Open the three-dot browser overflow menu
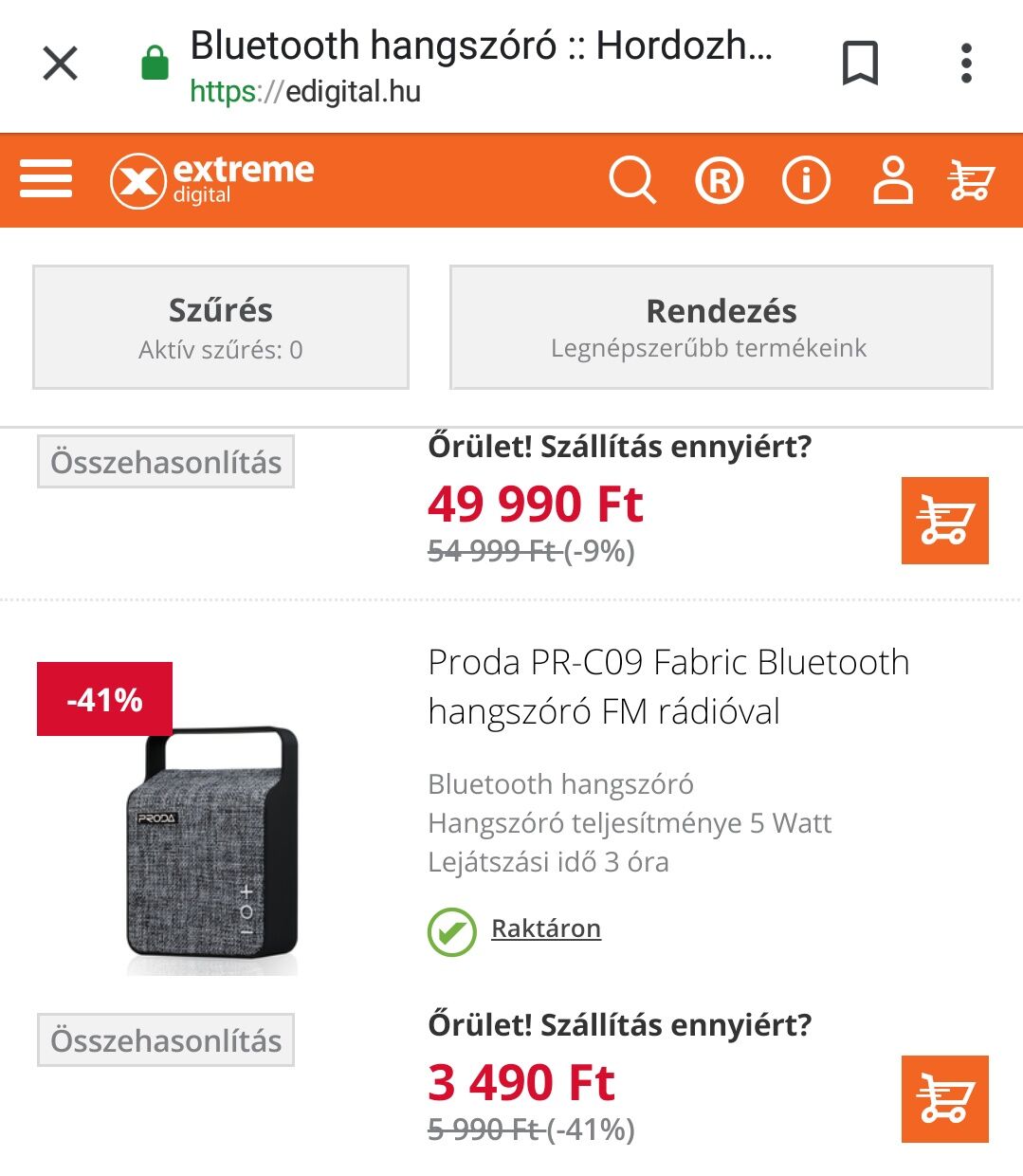 click(966, 64)
